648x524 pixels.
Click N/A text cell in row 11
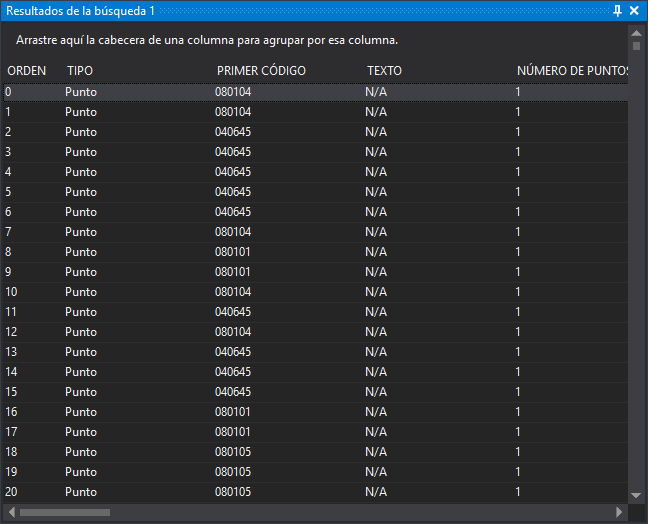pyautogui.click(x=376, y=312)
